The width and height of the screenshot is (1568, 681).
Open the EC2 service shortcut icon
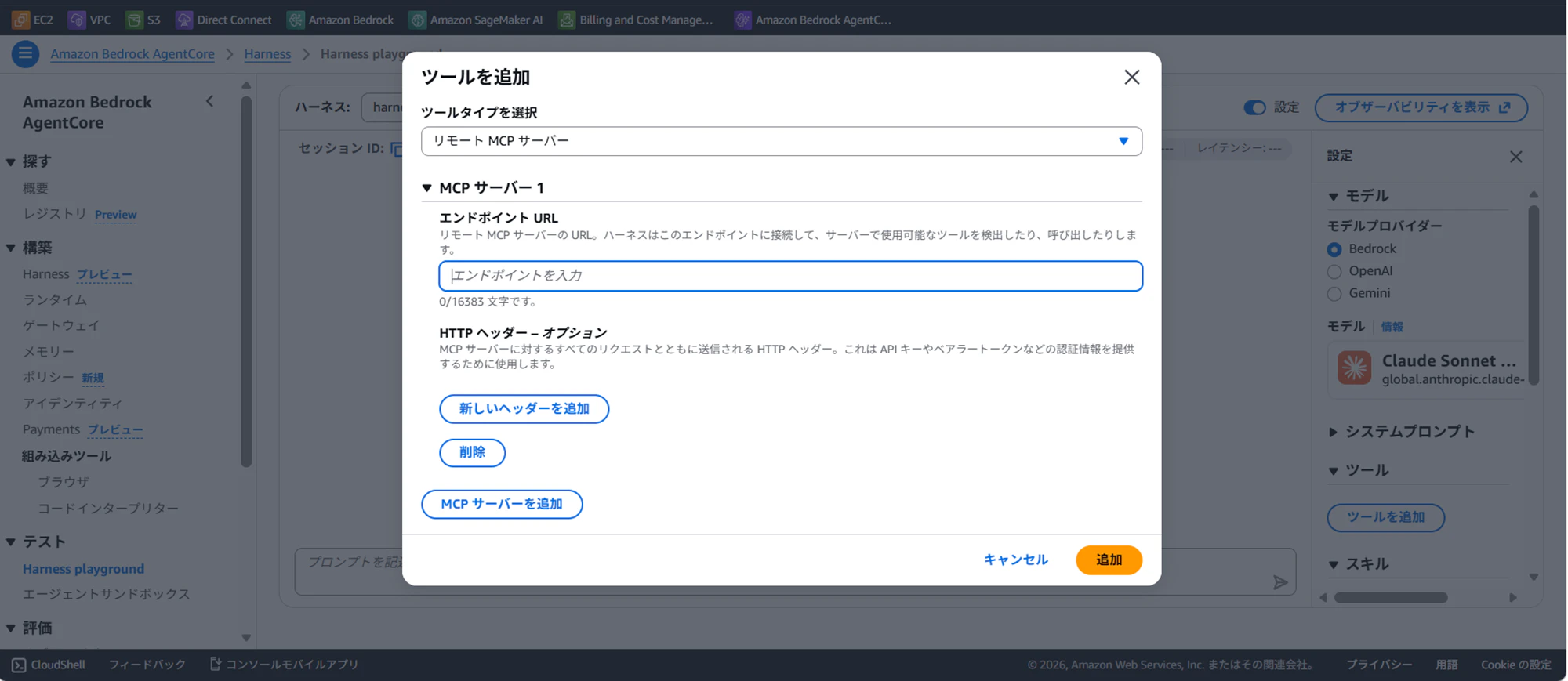(21, 20)
